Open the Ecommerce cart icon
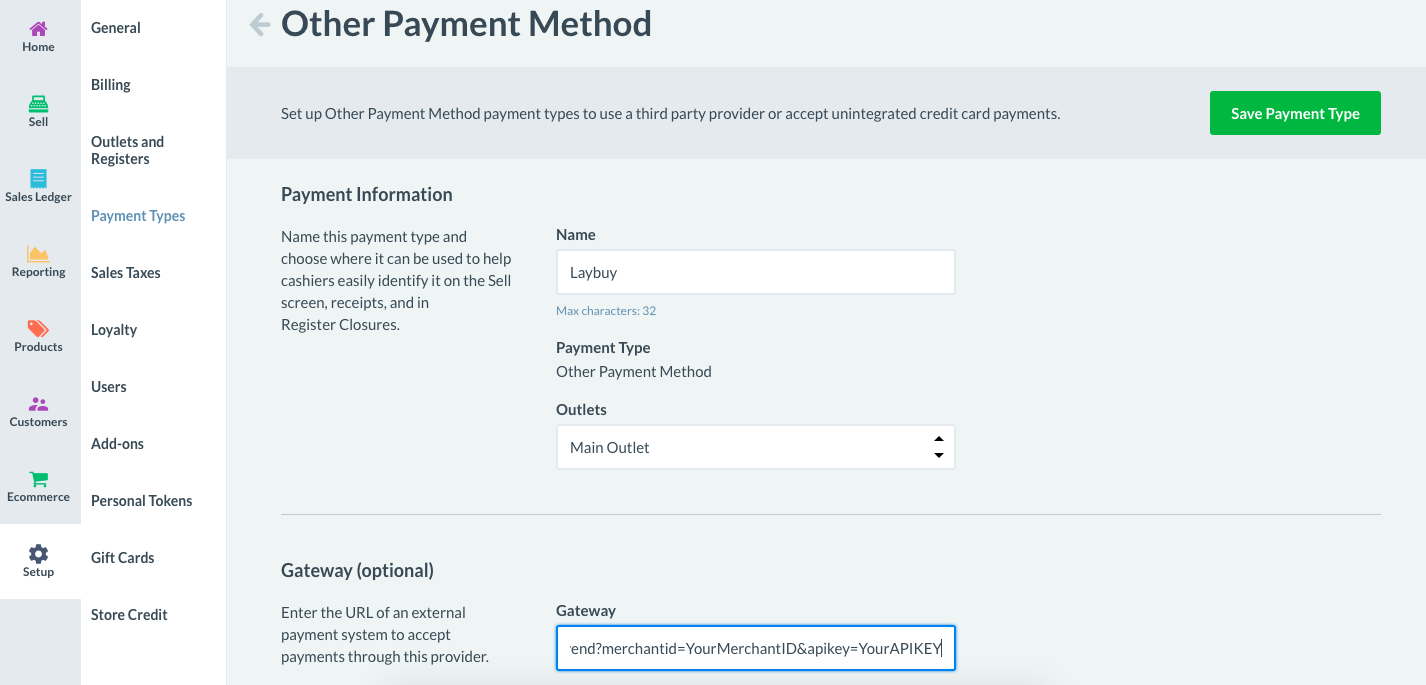 (38, 479)
